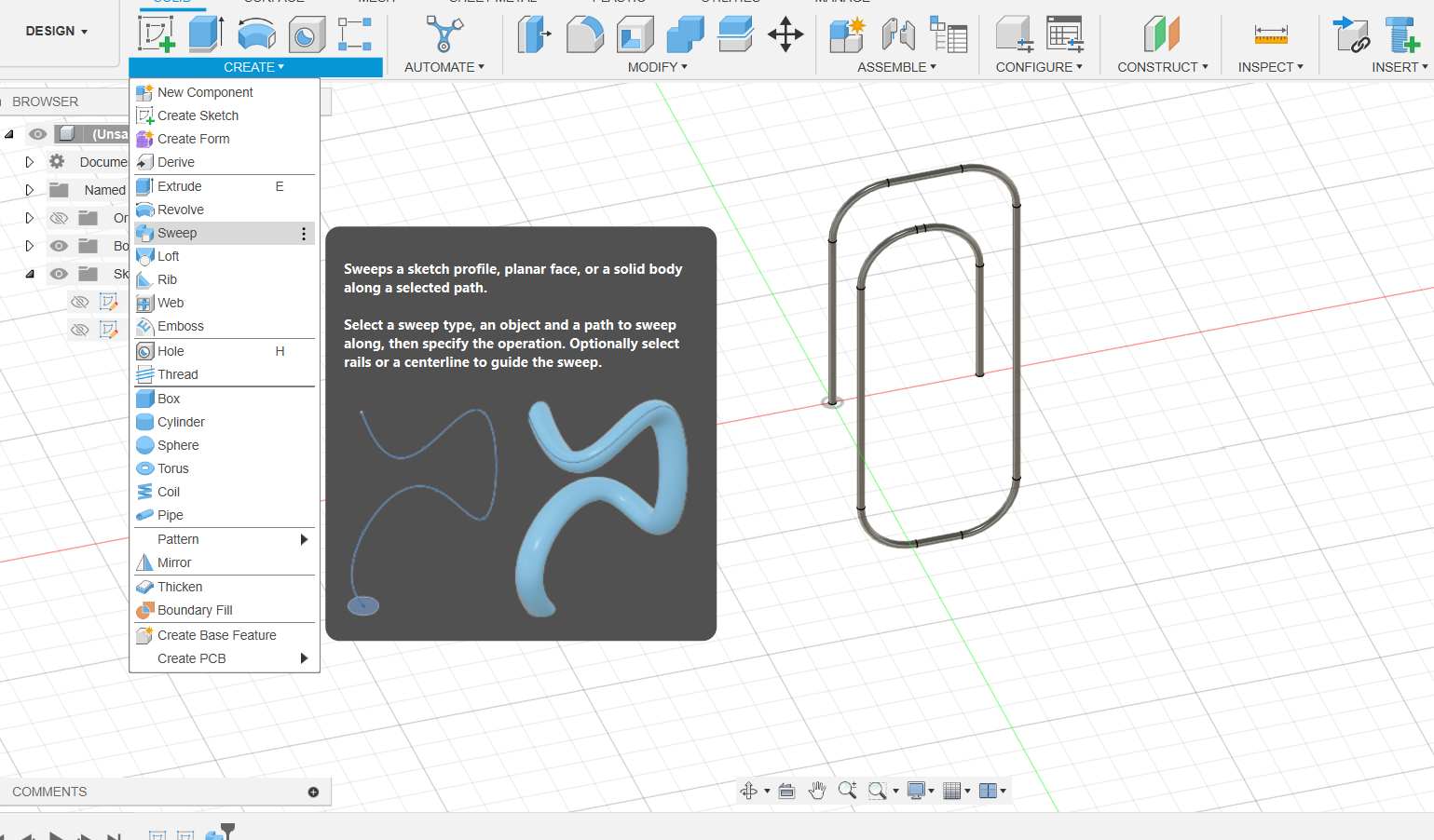Toggle the Sketches folder visibility eye
This screenshot has width=1434, height=840.
(x=59, y=274)
